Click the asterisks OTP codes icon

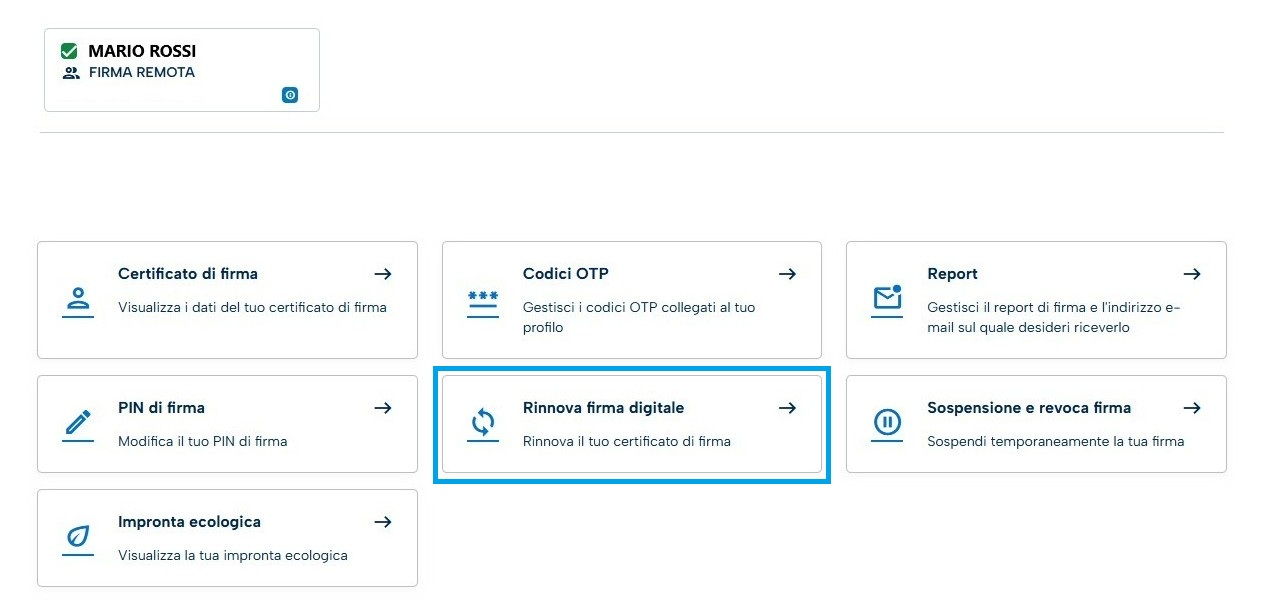pos(482,301)
